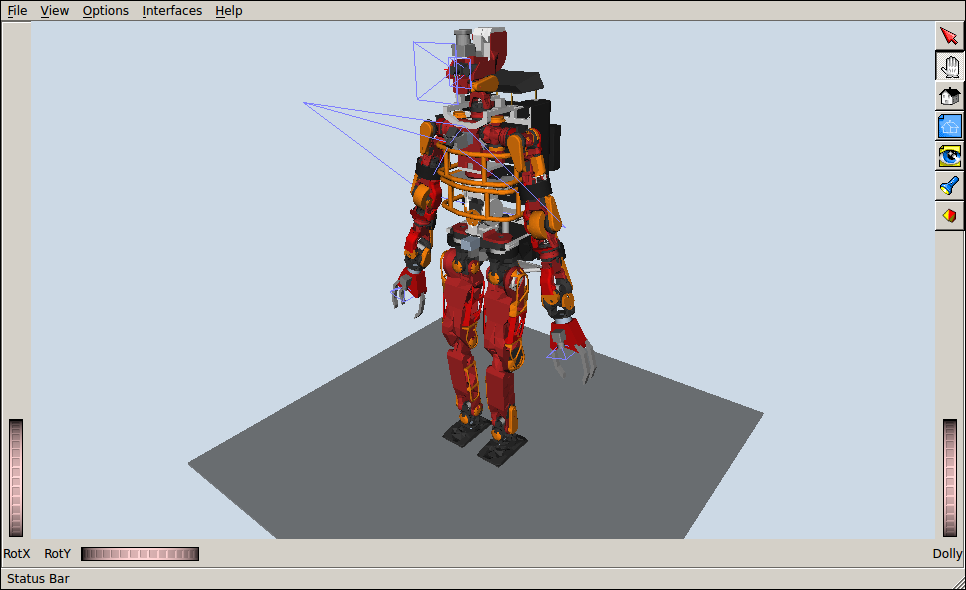Click the eye View All icon
This screenshot has width=966, height=590.
coord(949,156)
